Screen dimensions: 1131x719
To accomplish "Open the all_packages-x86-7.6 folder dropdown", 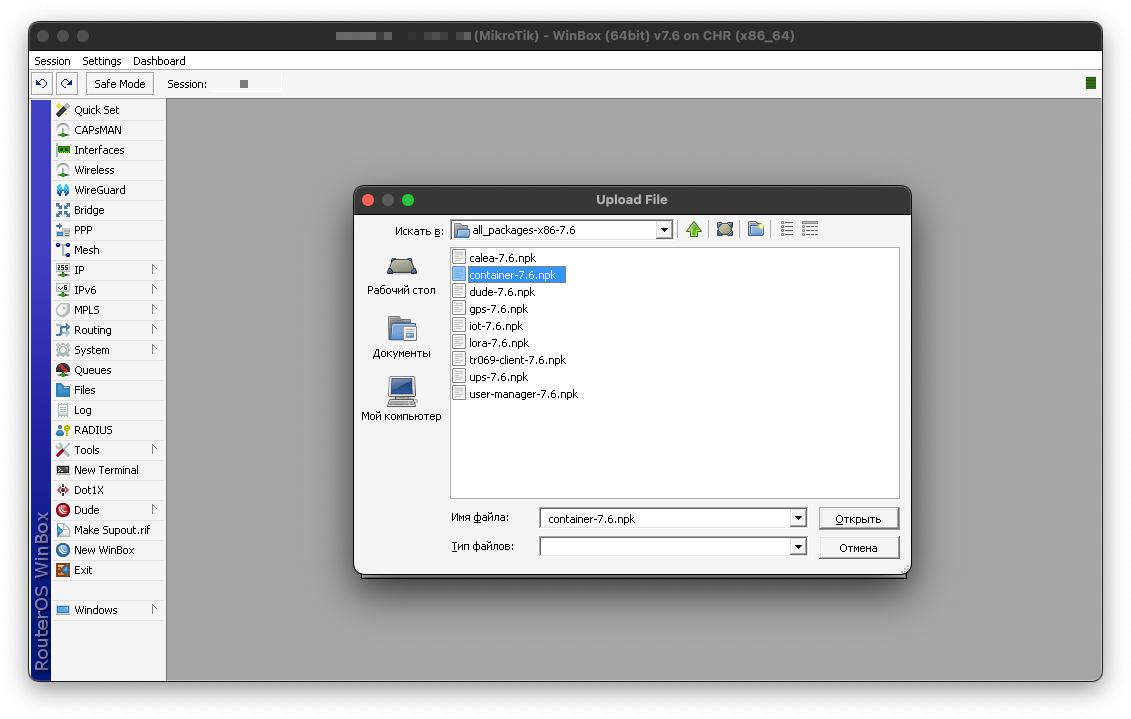I will 663,229.
